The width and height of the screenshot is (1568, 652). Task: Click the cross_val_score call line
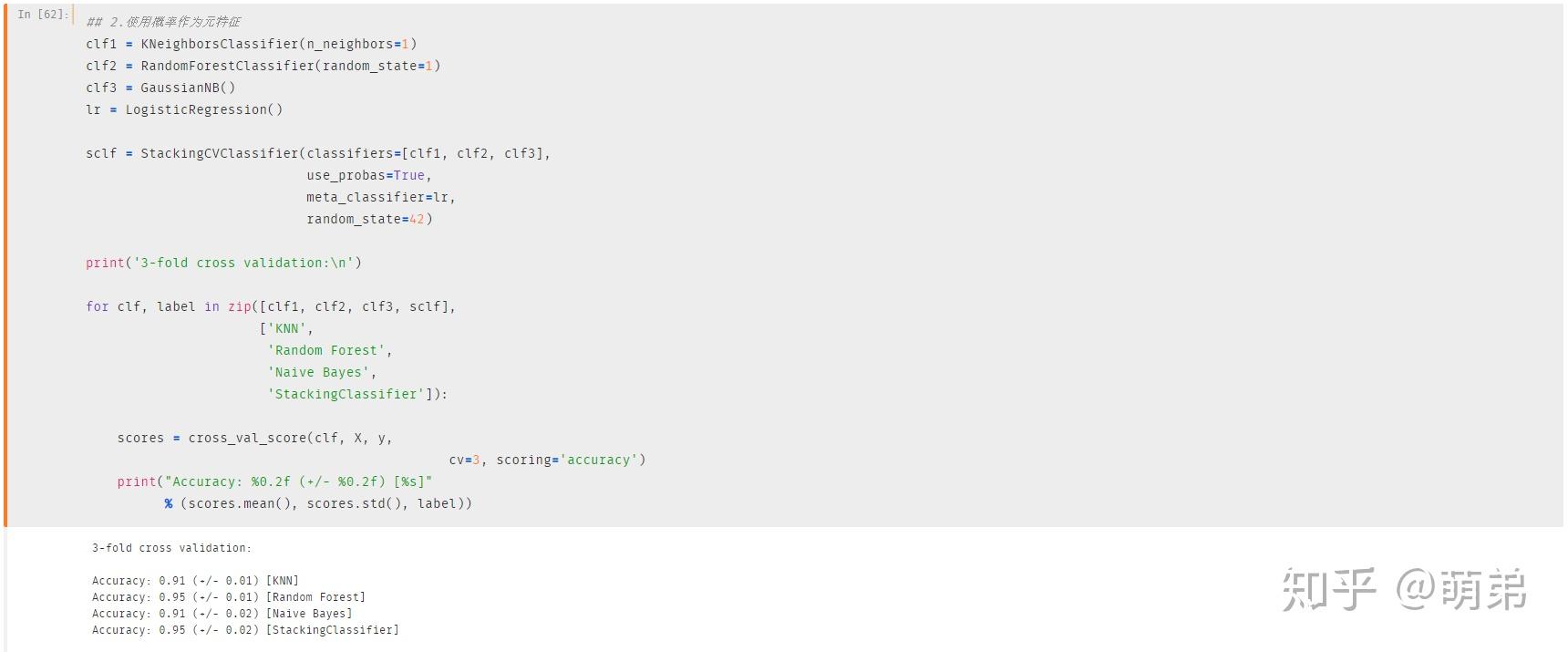click(254, 438)
